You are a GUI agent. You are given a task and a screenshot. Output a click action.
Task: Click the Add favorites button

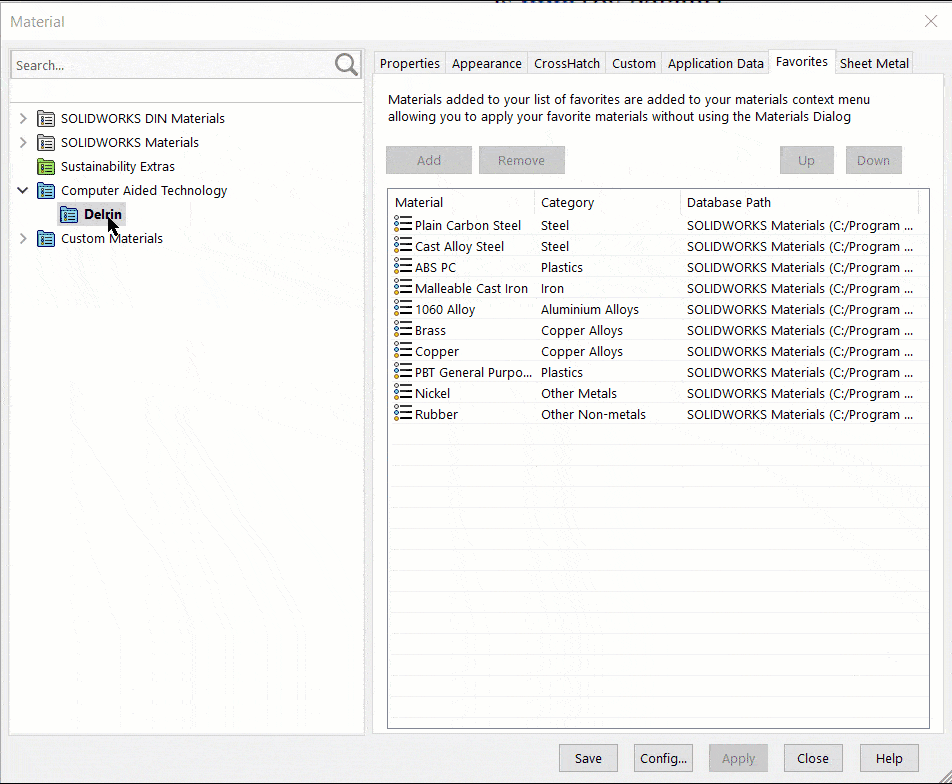click(429, 160)
